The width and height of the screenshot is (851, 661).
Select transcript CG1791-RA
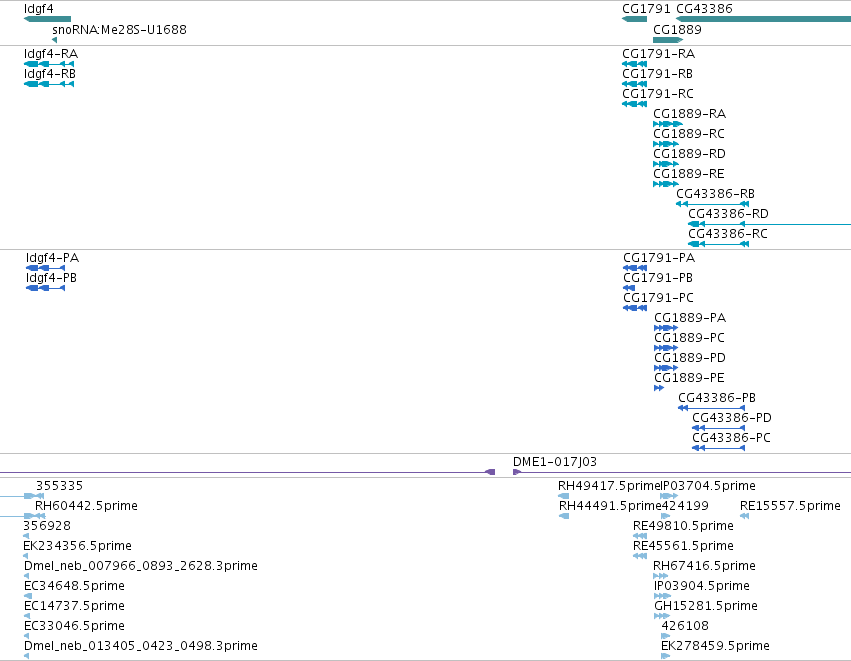[x=658, y=54]
